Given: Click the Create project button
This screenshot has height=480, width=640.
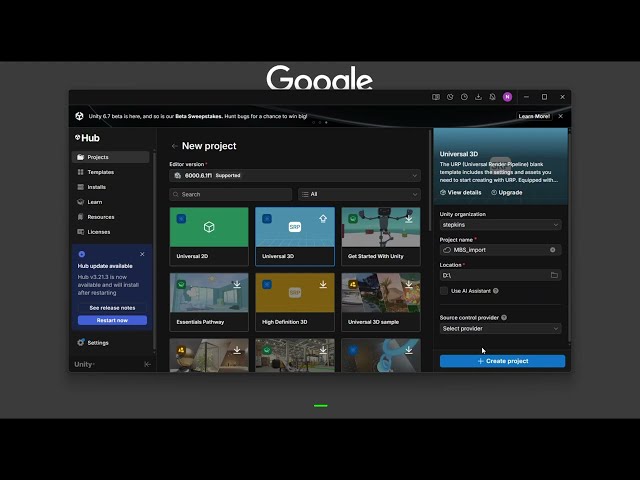Looking at the screenshot, I should coord(502,361).
